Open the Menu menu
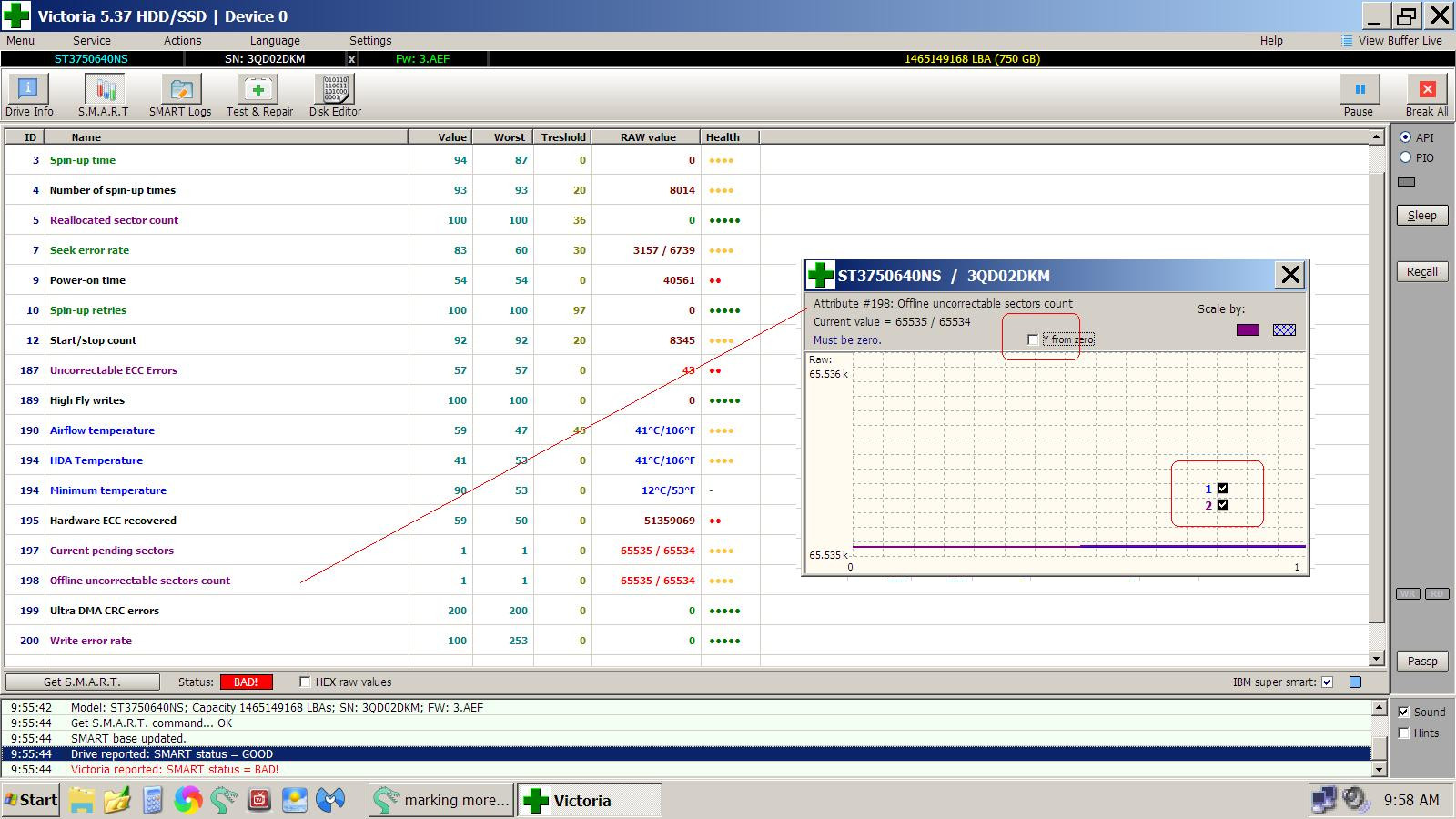The image size is (1456, 819). [x=20, y=41]
